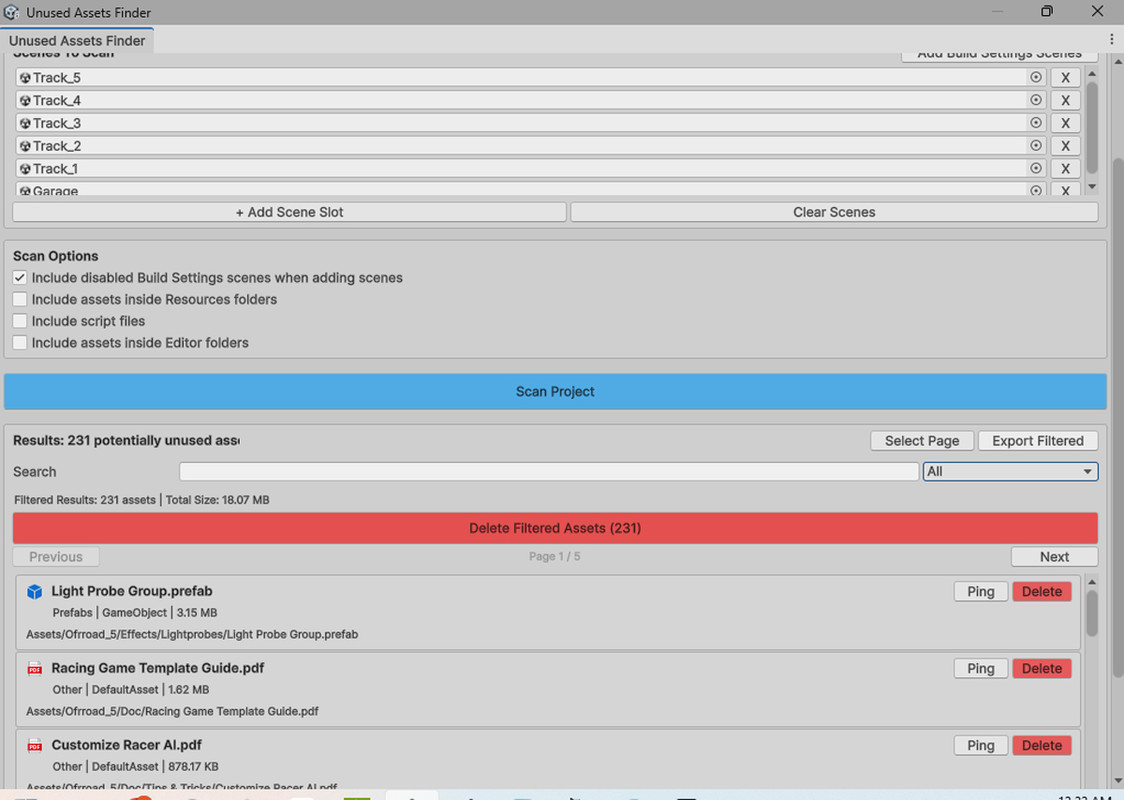Select the Track_4 scene field

pos(530,100)
